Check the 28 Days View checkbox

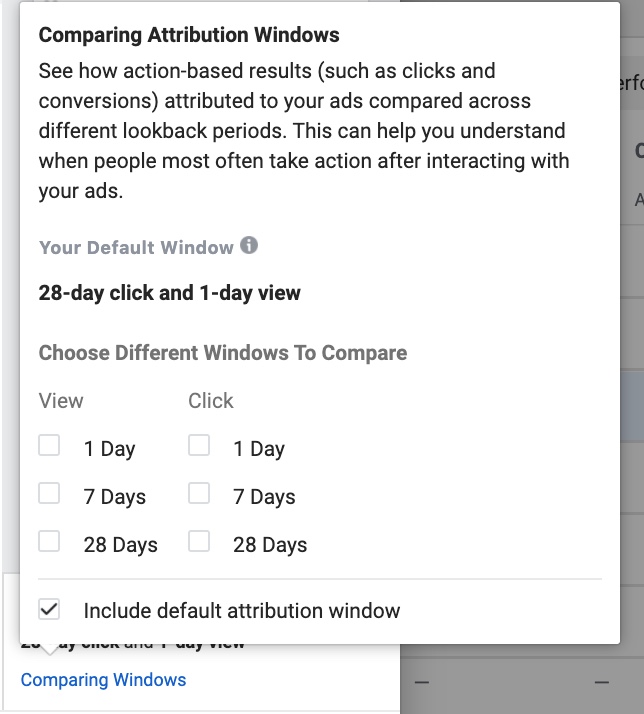[49, 541]
